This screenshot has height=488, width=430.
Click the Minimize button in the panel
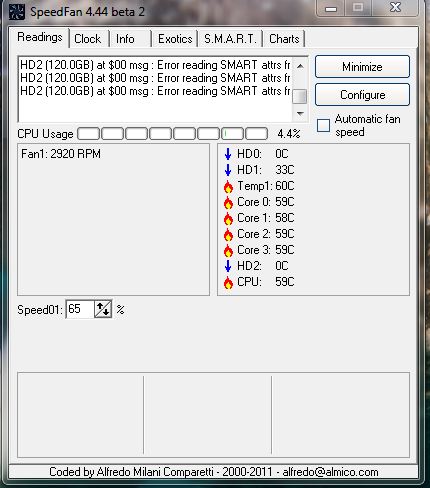click(362, 67)
